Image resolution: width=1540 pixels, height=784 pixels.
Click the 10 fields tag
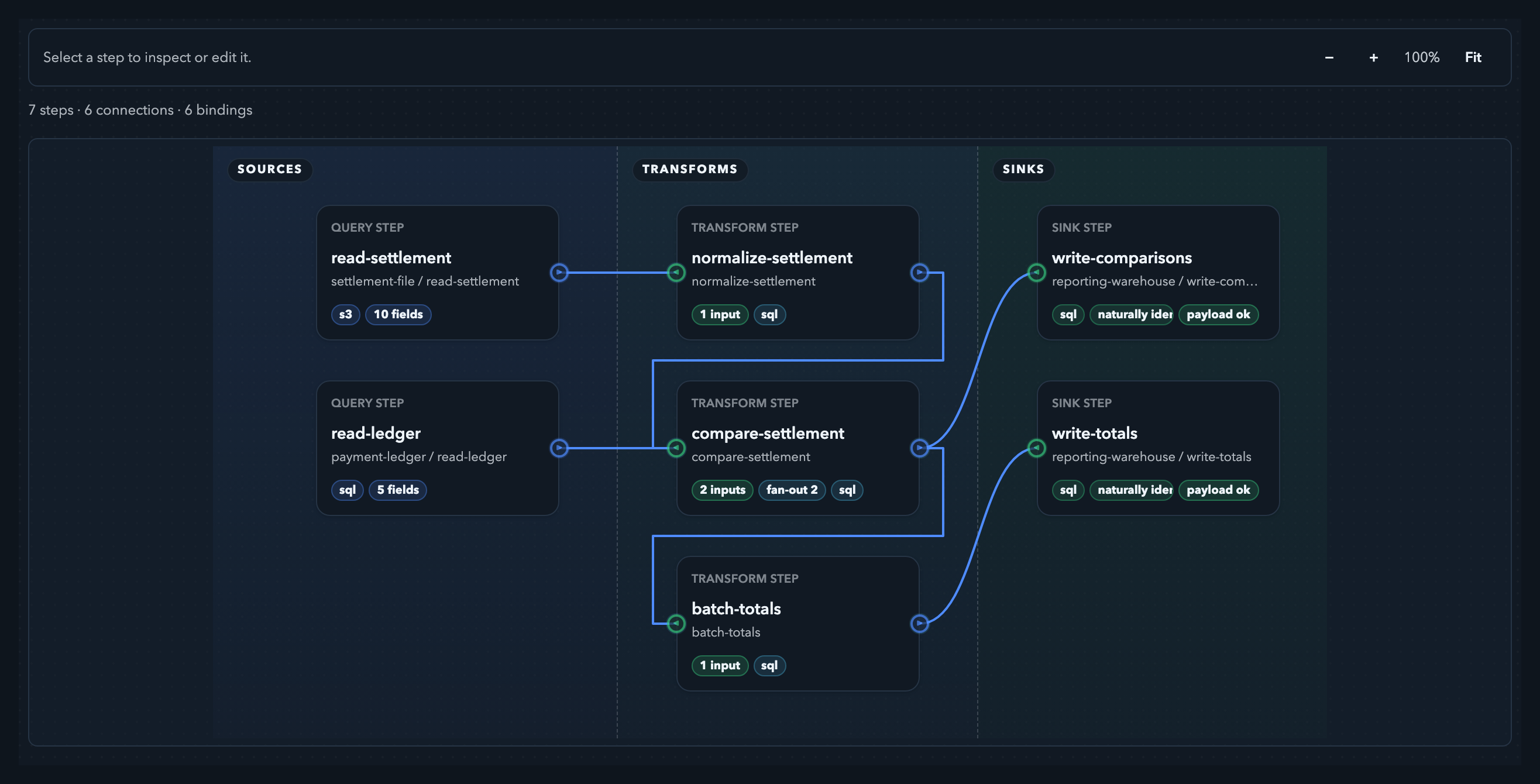coord(398,315)
